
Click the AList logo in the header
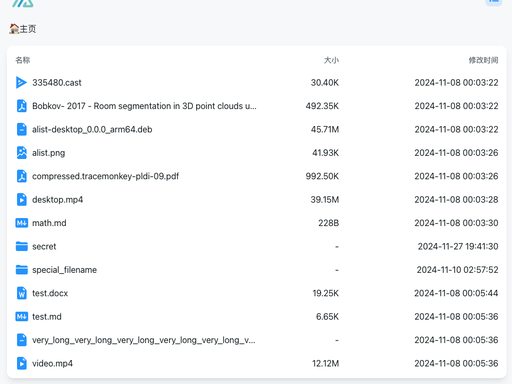pos(23,3)
